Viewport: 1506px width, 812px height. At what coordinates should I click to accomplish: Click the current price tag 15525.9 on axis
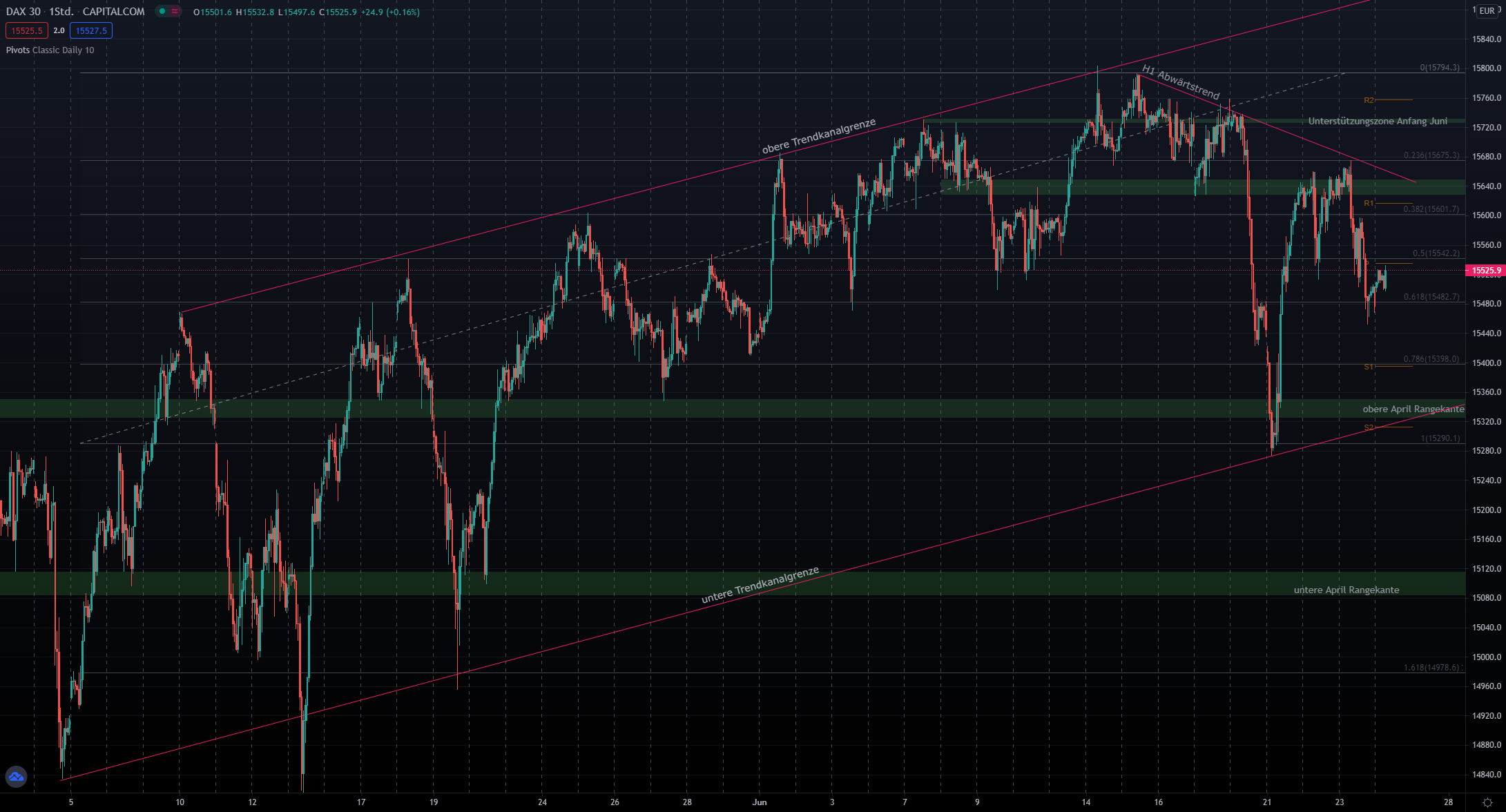coord(1485,271)
